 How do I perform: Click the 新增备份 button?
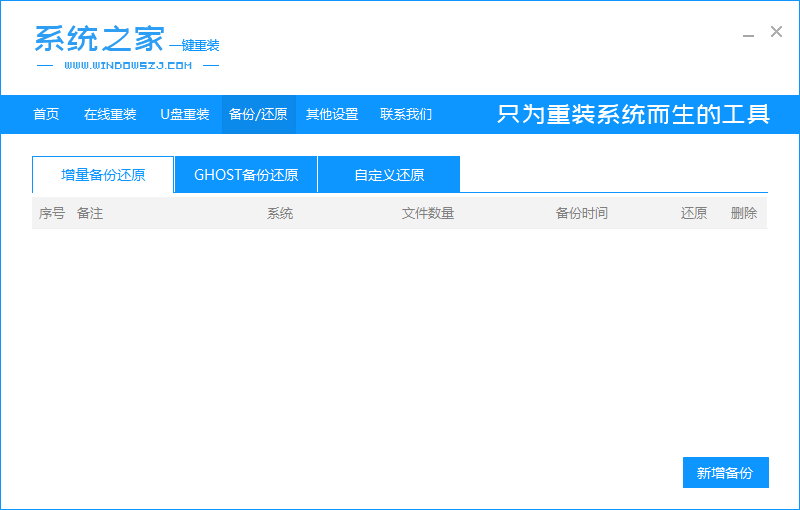[x=726, y=473]
